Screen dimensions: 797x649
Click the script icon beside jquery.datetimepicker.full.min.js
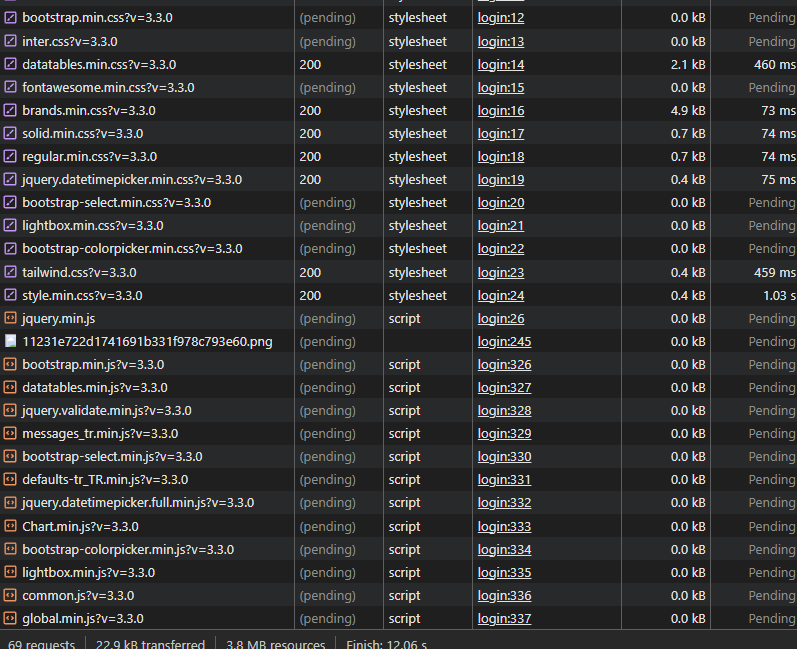tap(10, 503)
